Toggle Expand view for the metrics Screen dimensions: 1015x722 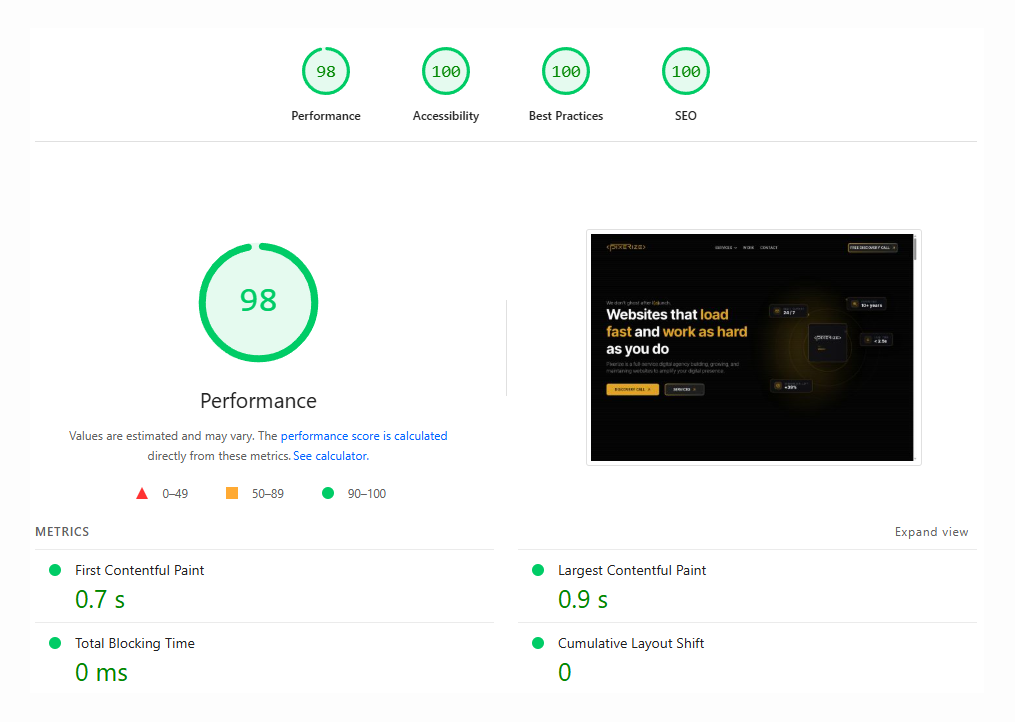tap(931, 532)
